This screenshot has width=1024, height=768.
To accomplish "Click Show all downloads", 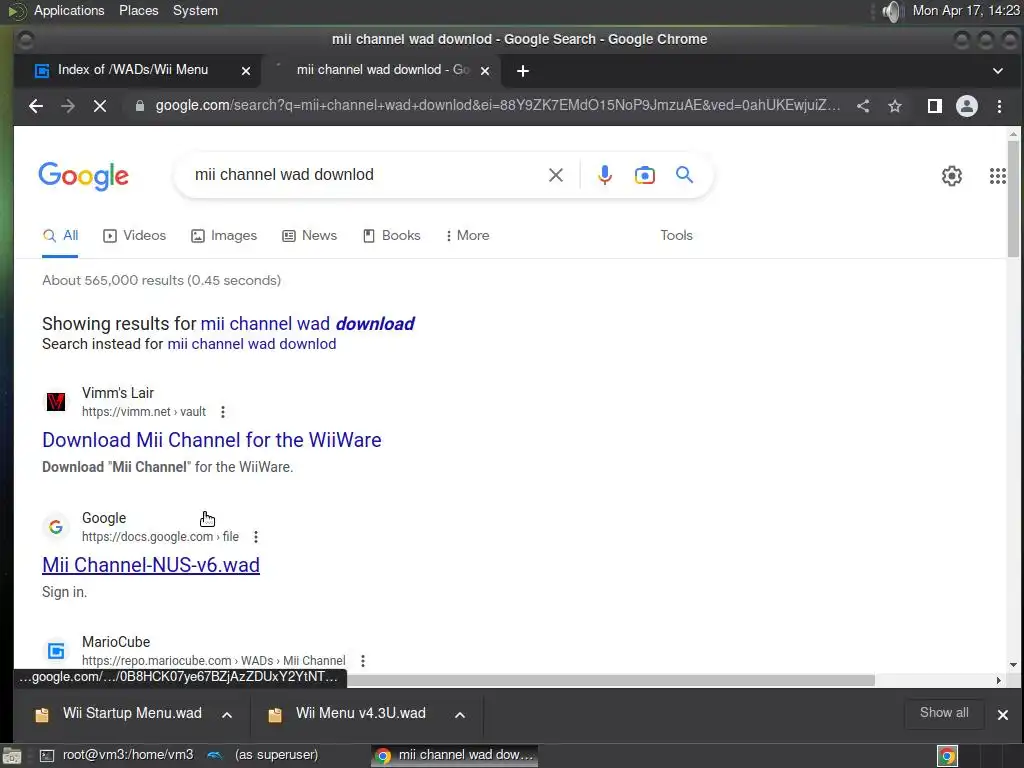I will pyautogui.click(x=944, y=713).
